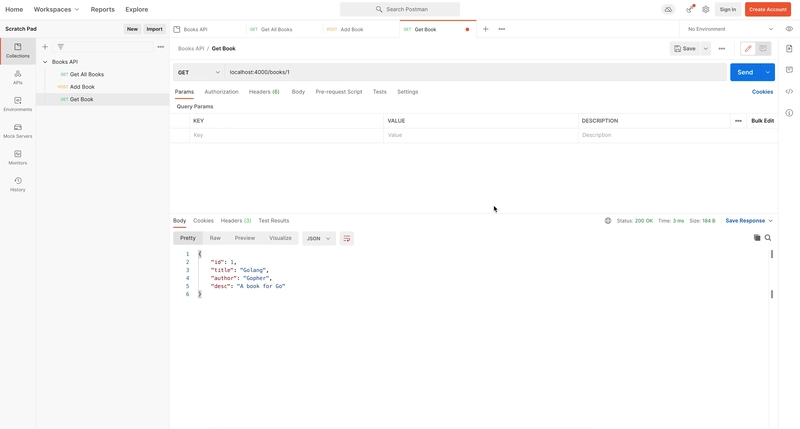Viewport: 800px width, 429px height.
Task: Select the Visualize response view
Action: (x=280, y=238)
